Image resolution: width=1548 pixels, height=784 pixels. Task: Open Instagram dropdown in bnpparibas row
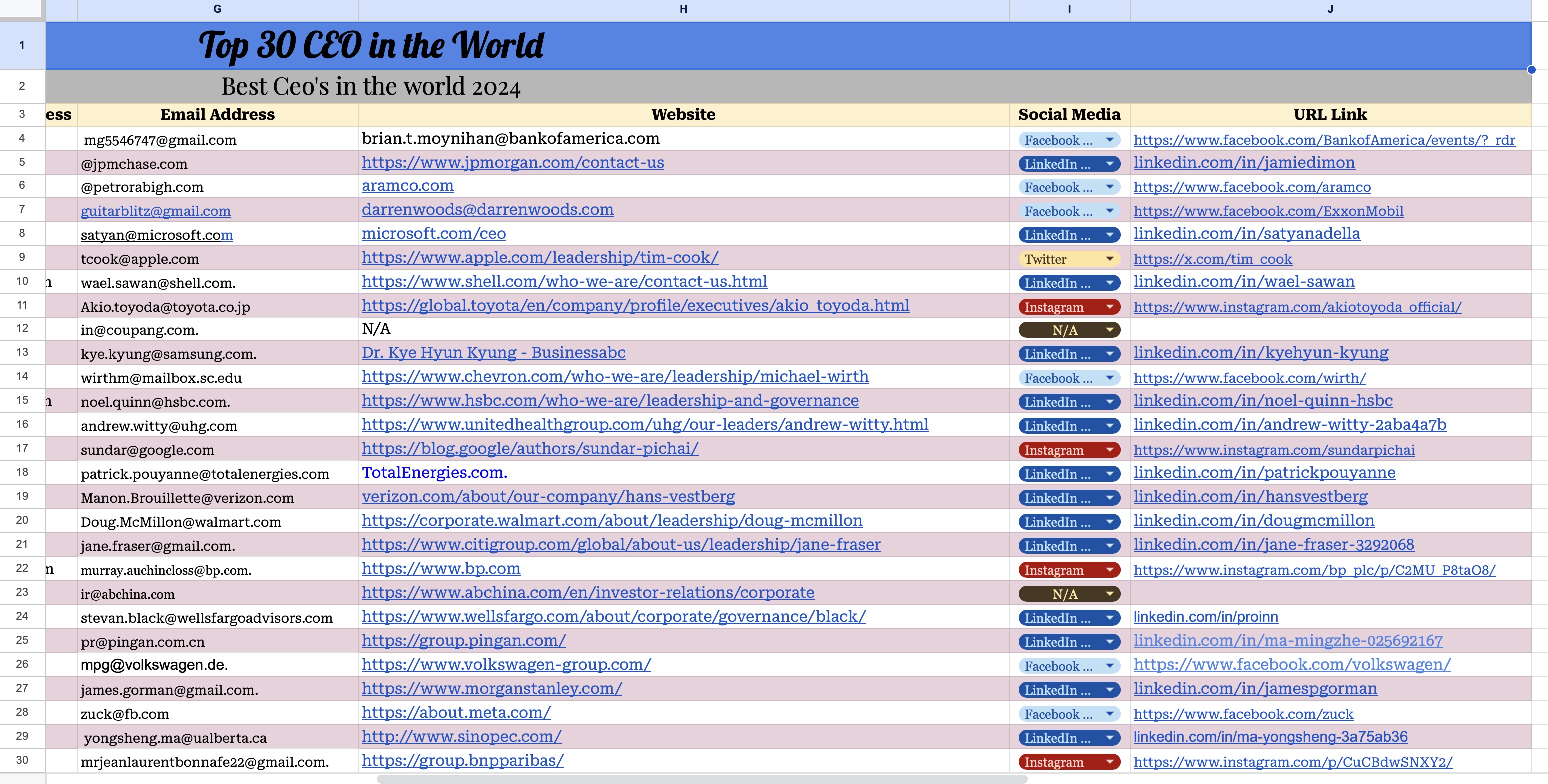point(1109,762)
